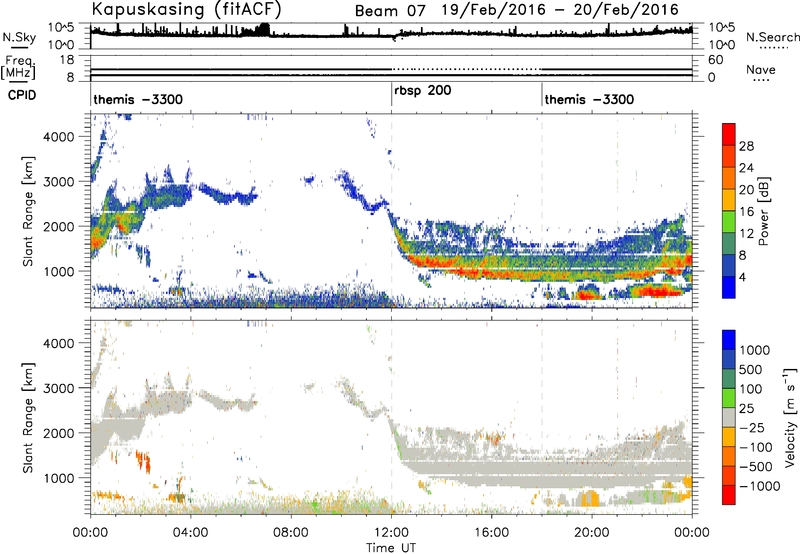The height and width of the screenshot is (554, 800).
Task: Click the yellow segment of the Power color bar near 16
Action: (x=729, y=199)
